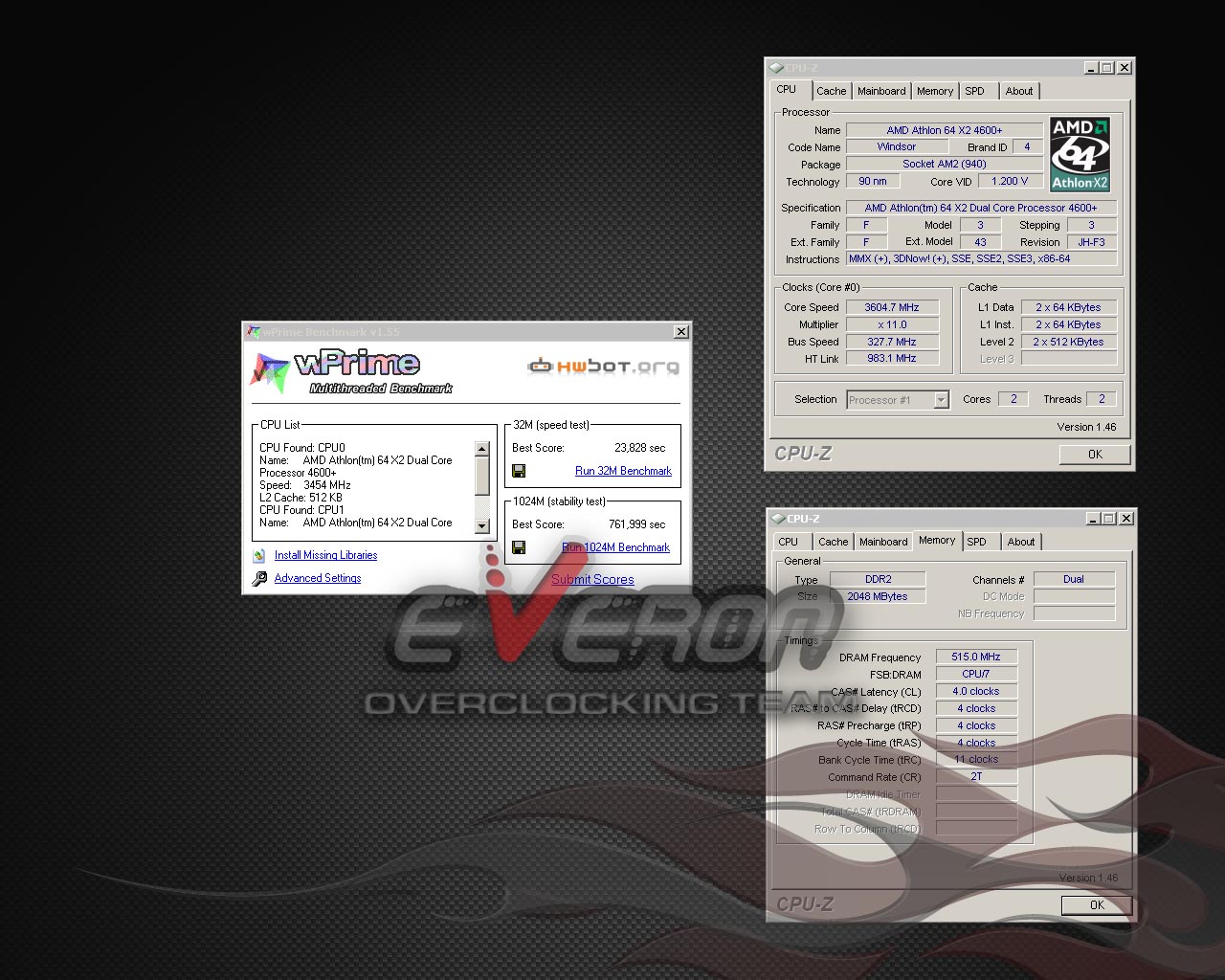This screenshot has height=980, width=1225.
Task: Click the wPrime title bar icon
Action: (x=254, y=332)
